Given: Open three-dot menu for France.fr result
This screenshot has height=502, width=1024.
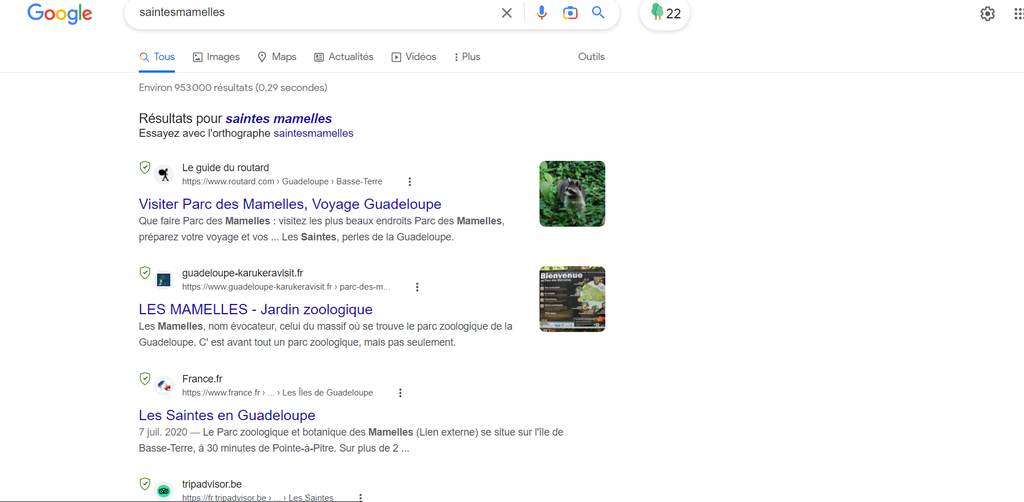Looking at the screenshot, I should tap(400, 393).
